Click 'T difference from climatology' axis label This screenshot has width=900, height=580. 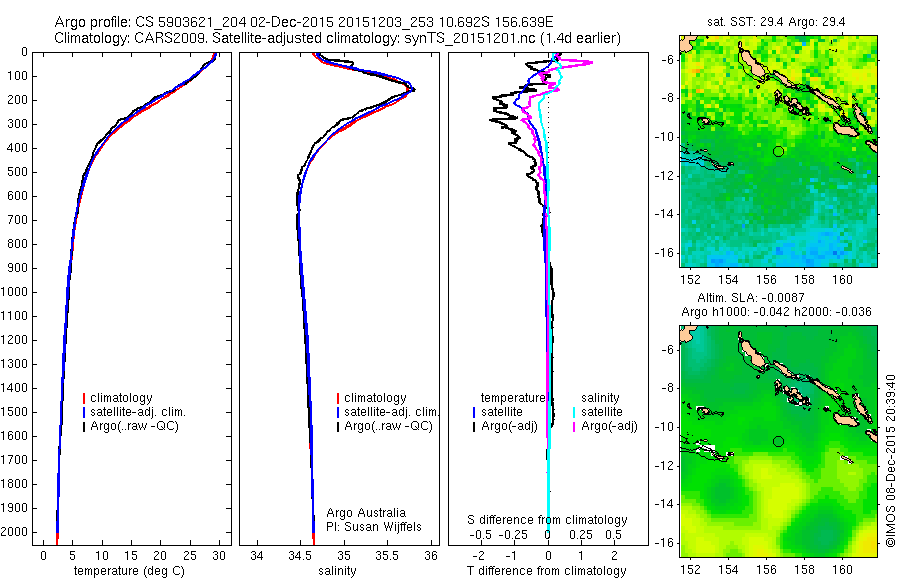tap(546, 571)
